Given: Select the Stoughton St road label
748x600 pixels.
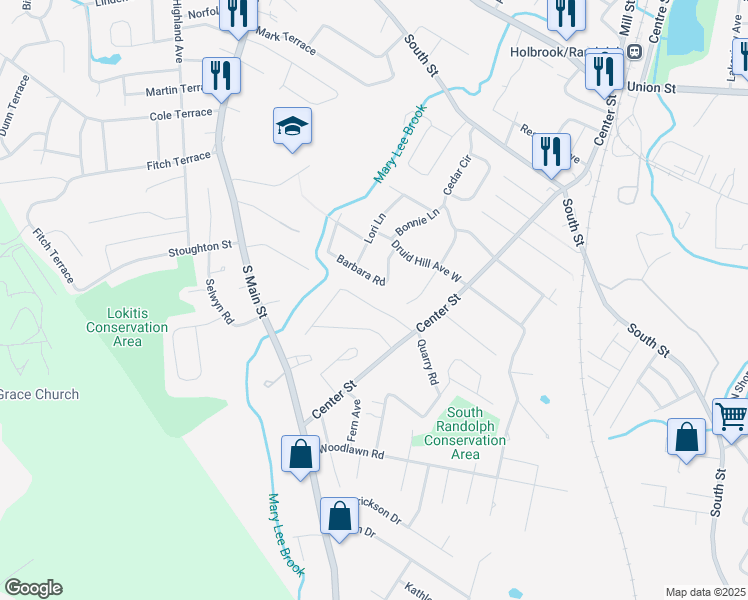Looking at the screenshot, I should 200,248.
